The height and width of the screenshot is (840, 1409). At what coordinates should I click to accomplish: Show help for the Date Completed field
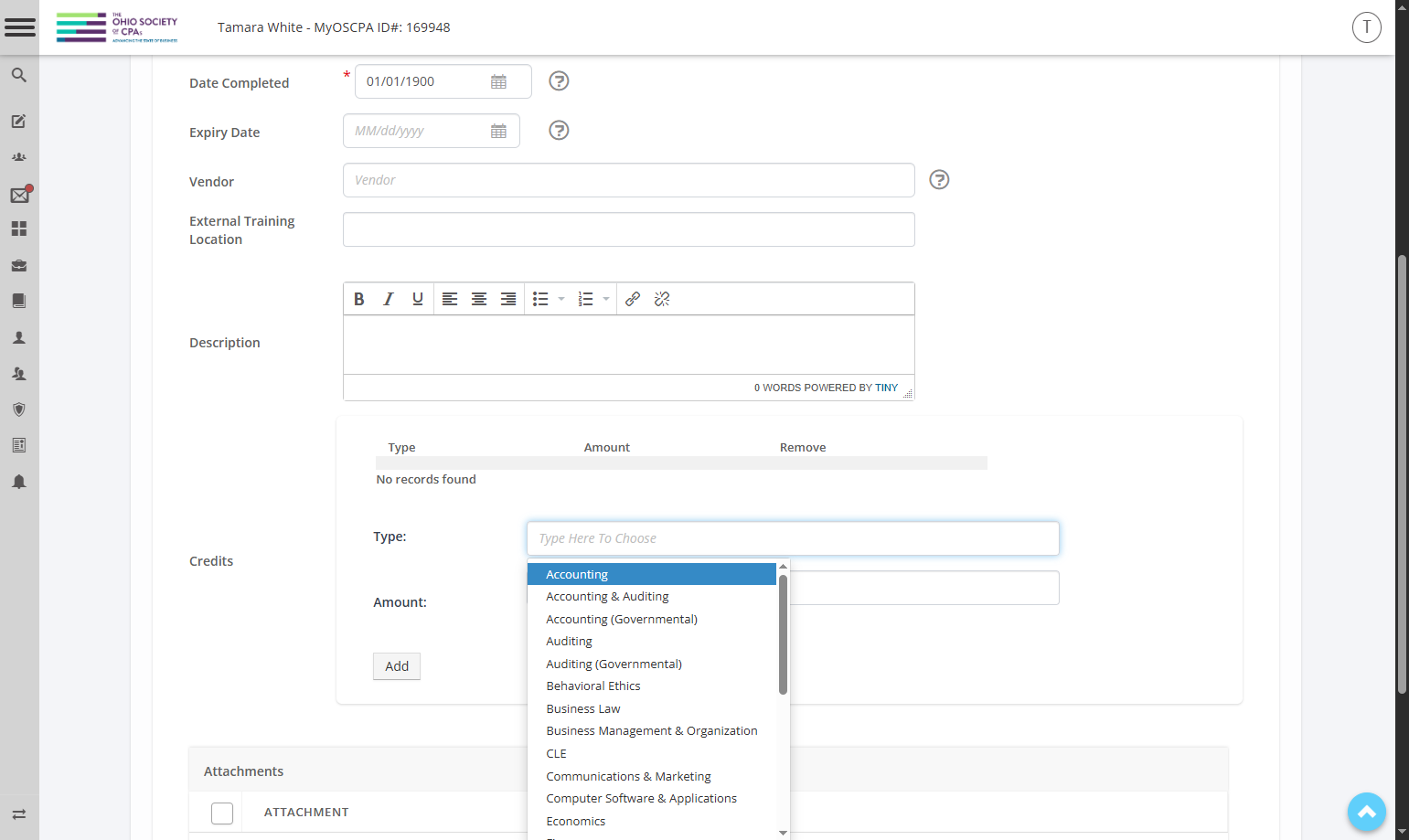[x=559, y=81]
